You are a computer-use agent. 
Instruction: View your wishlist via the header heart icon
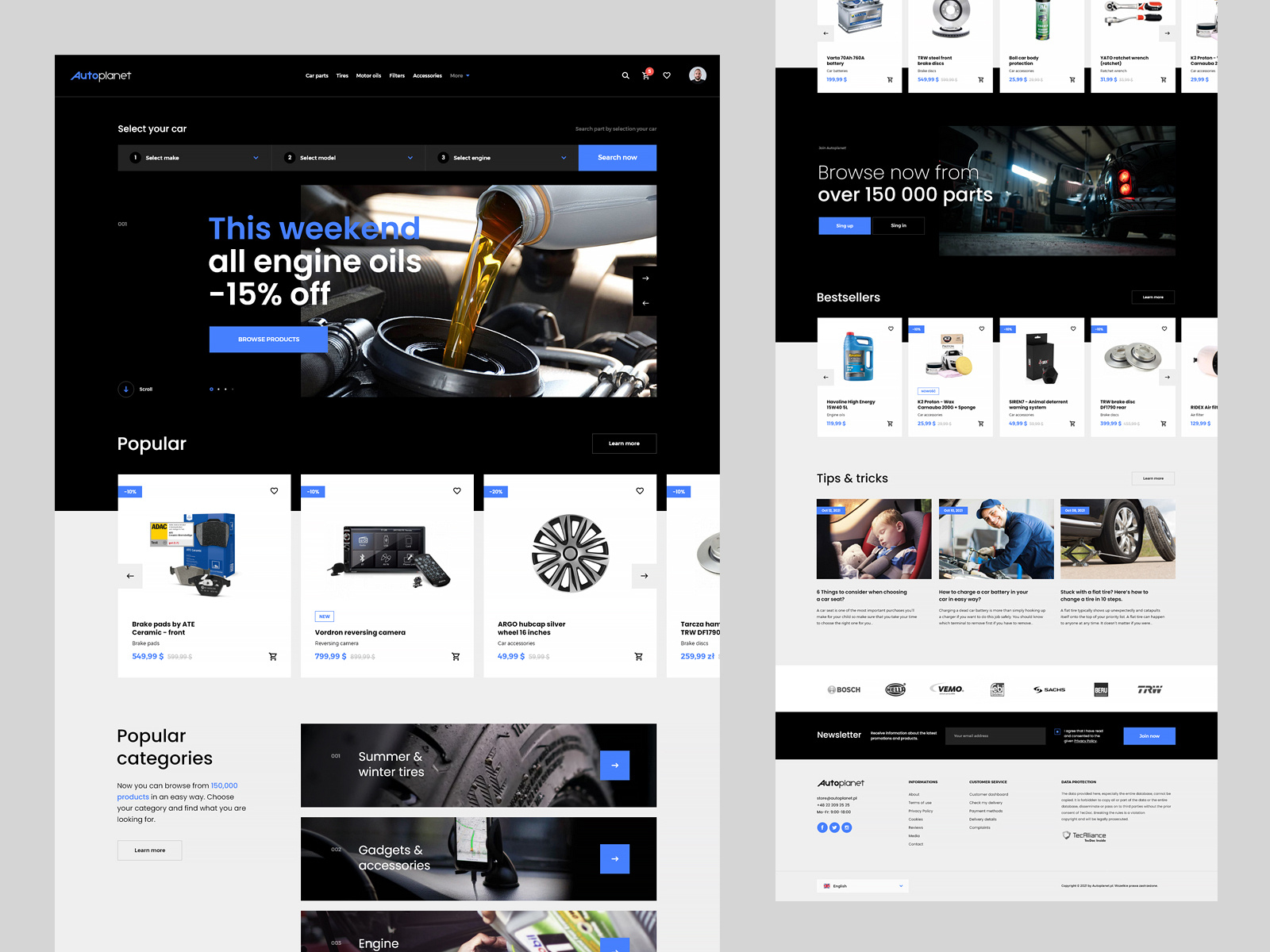(667, 75)
